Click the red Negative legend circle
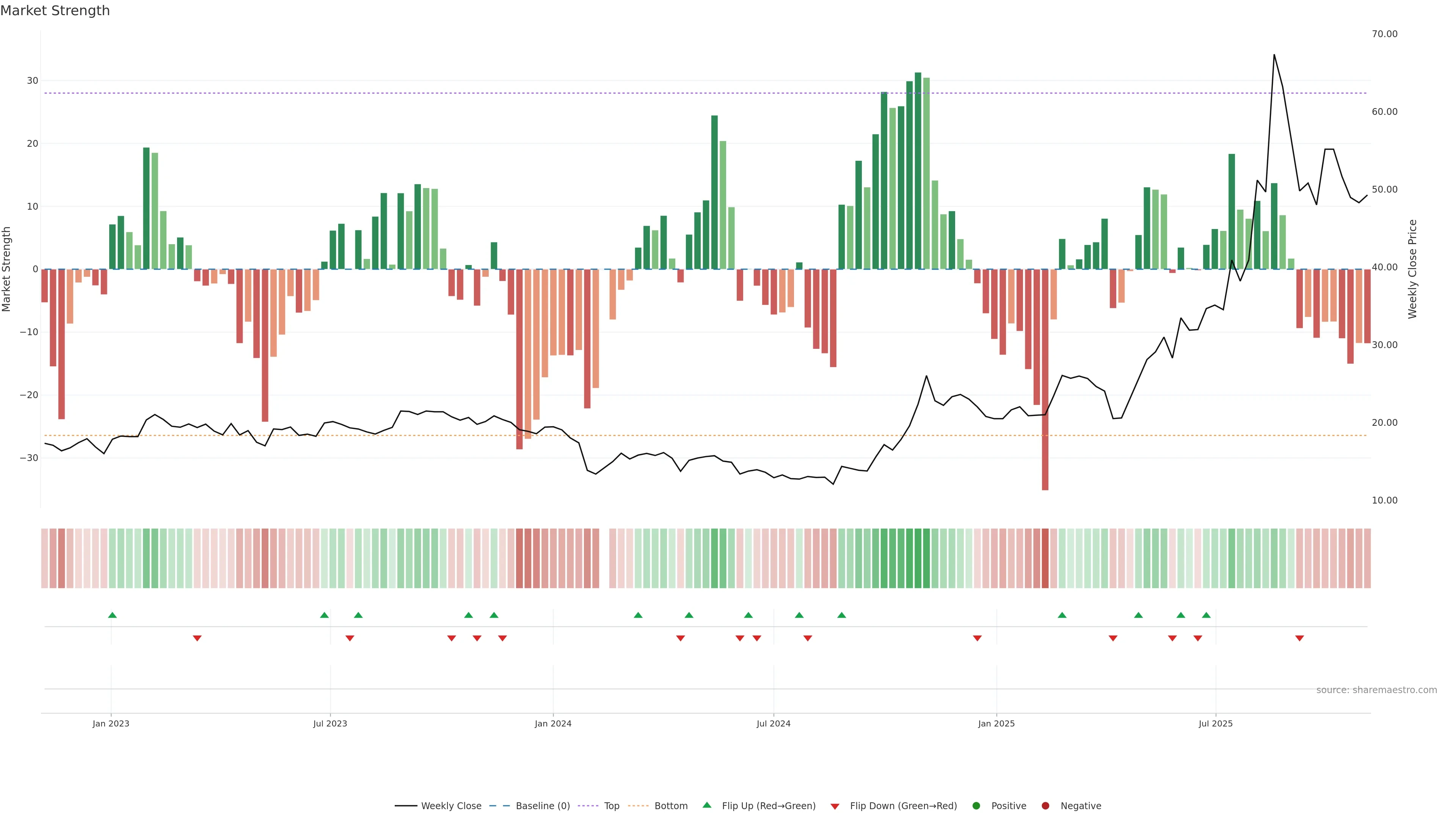Screen dimensions: 1456x819 [x=1045, y=806]
